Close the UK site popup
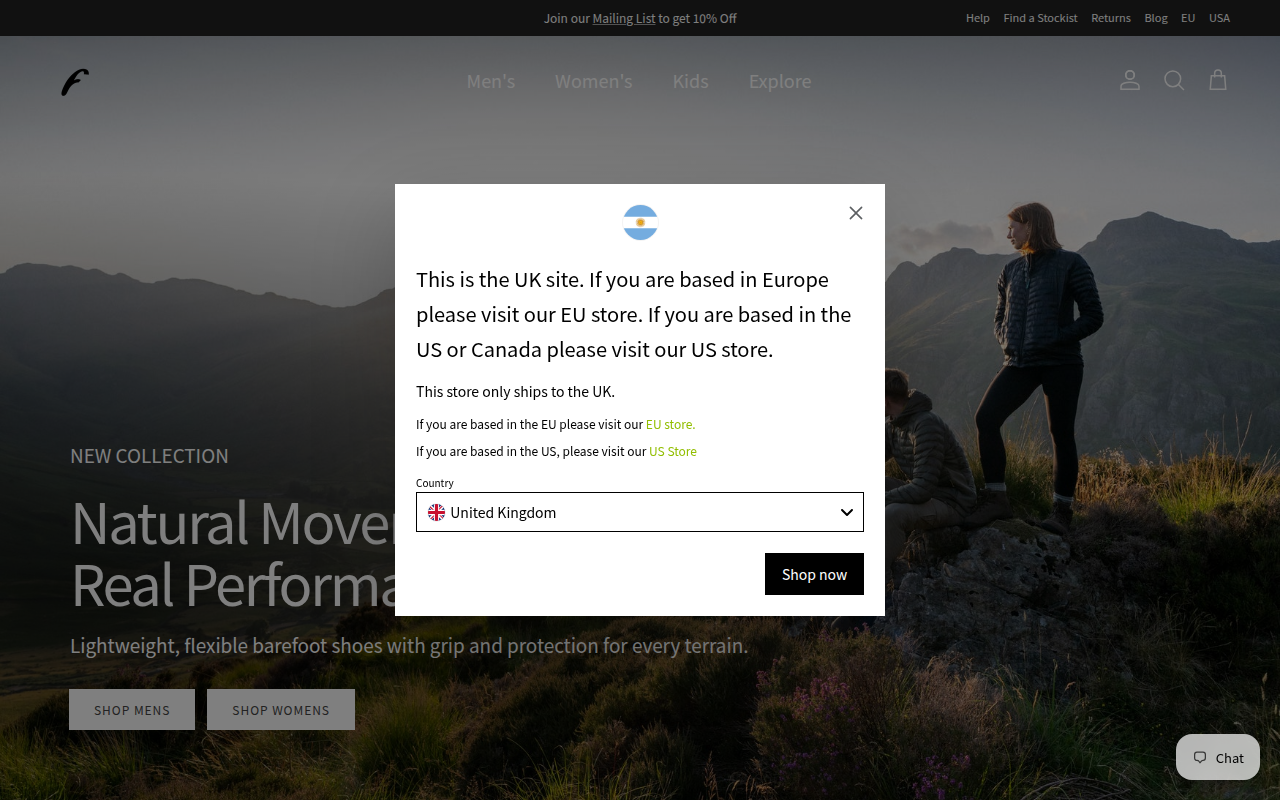The height and width of the screenshot is (800, 1280). point(856,213)
